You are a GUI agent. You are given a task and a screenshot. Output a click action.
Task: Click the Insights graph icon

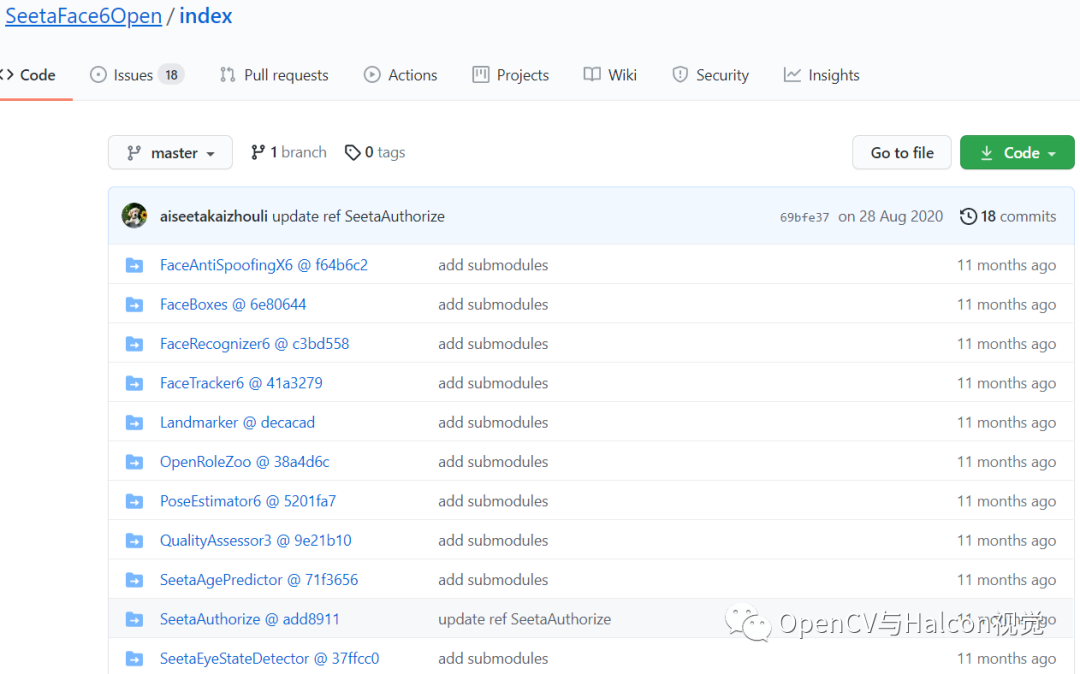(792, 75)
